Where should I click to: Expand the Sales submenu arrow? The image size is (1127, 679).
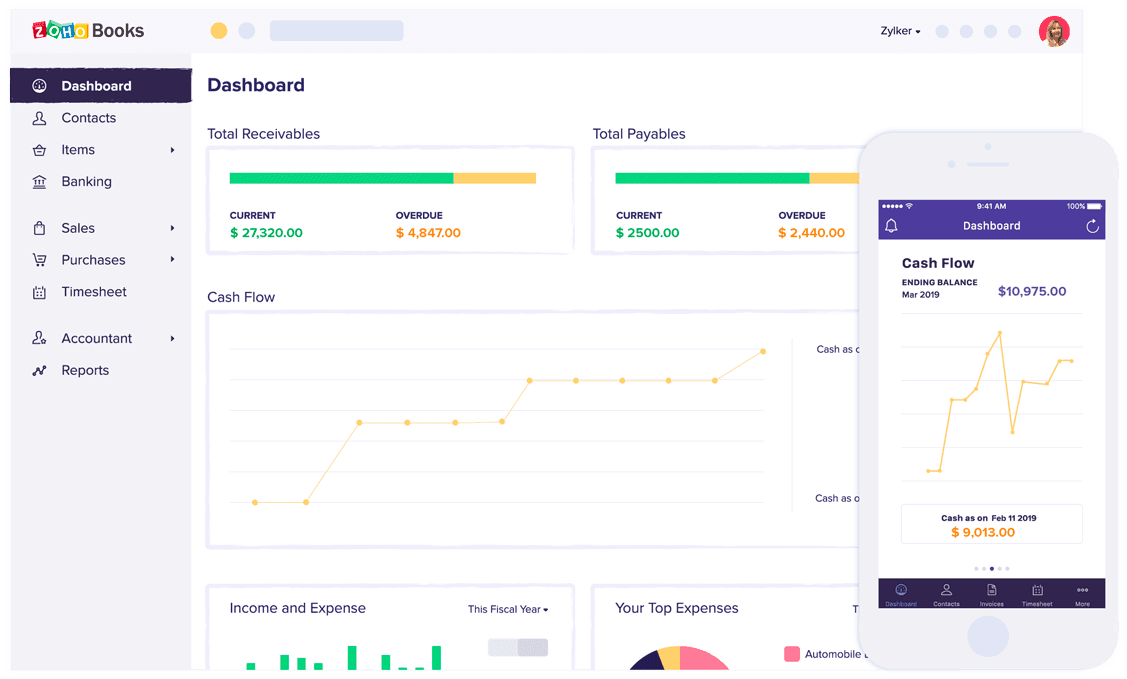[x=172, y=228]
